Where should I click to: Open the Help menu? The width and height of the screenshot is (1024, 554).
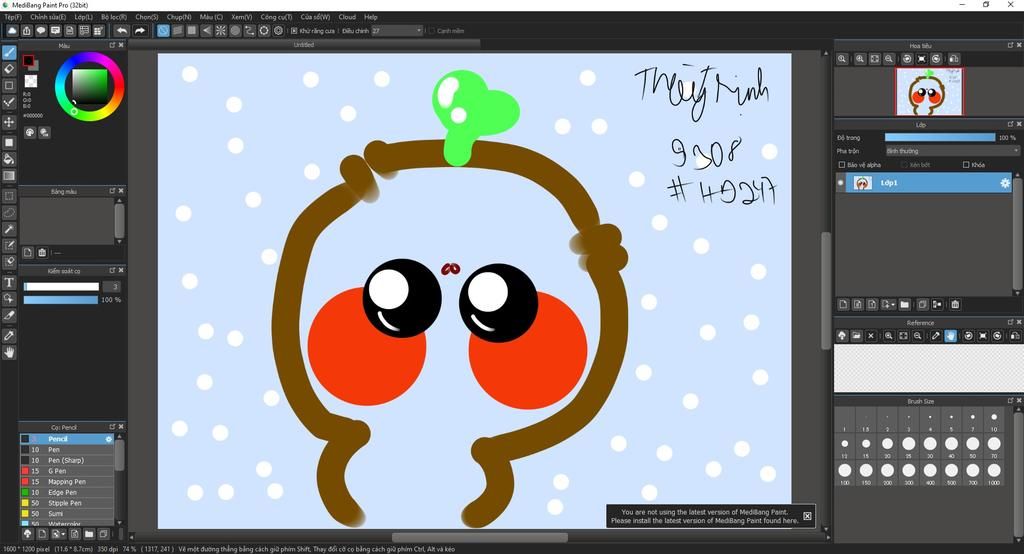[371, 17]
